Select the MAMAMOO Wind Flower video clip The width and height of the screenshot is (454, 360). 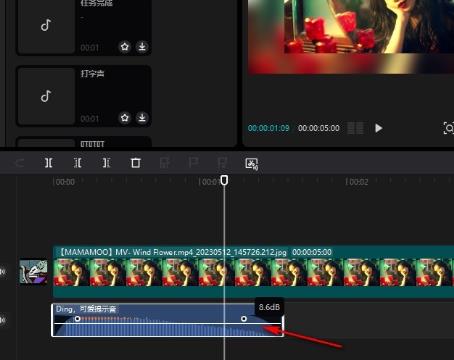pyautogui.click(x=253, y=272)
